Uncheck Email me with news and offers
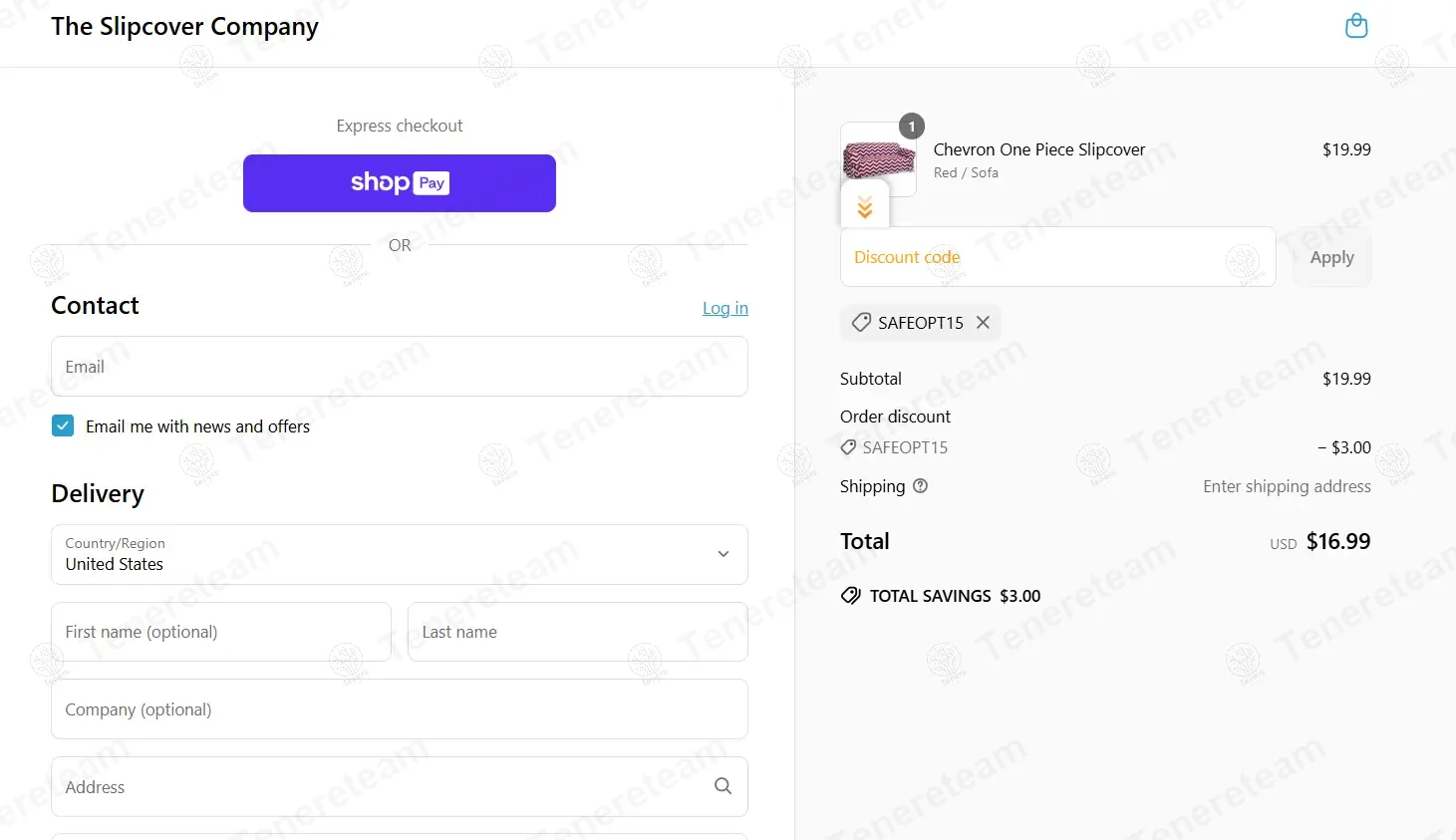1456x840 pixels. pyautogui.click(x=63, y=426)
